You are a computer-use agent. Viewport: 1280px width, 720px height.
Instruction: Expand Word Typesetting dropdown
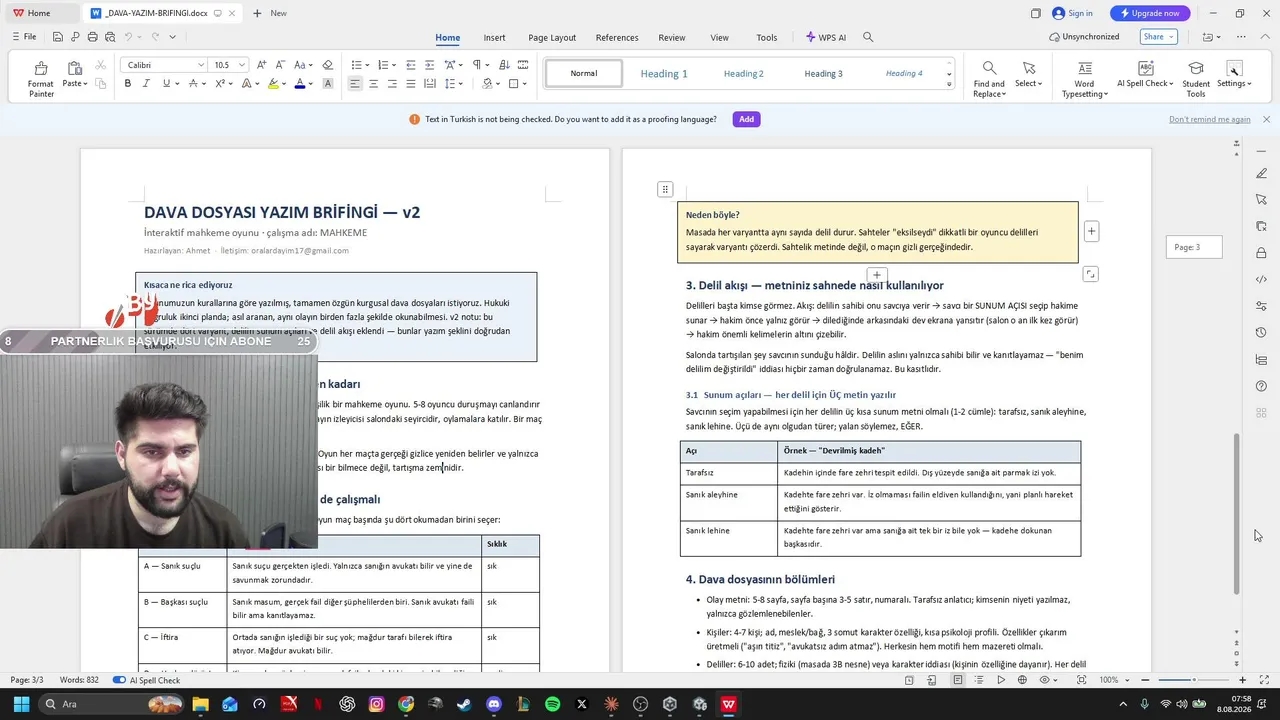coord(1105,94)
